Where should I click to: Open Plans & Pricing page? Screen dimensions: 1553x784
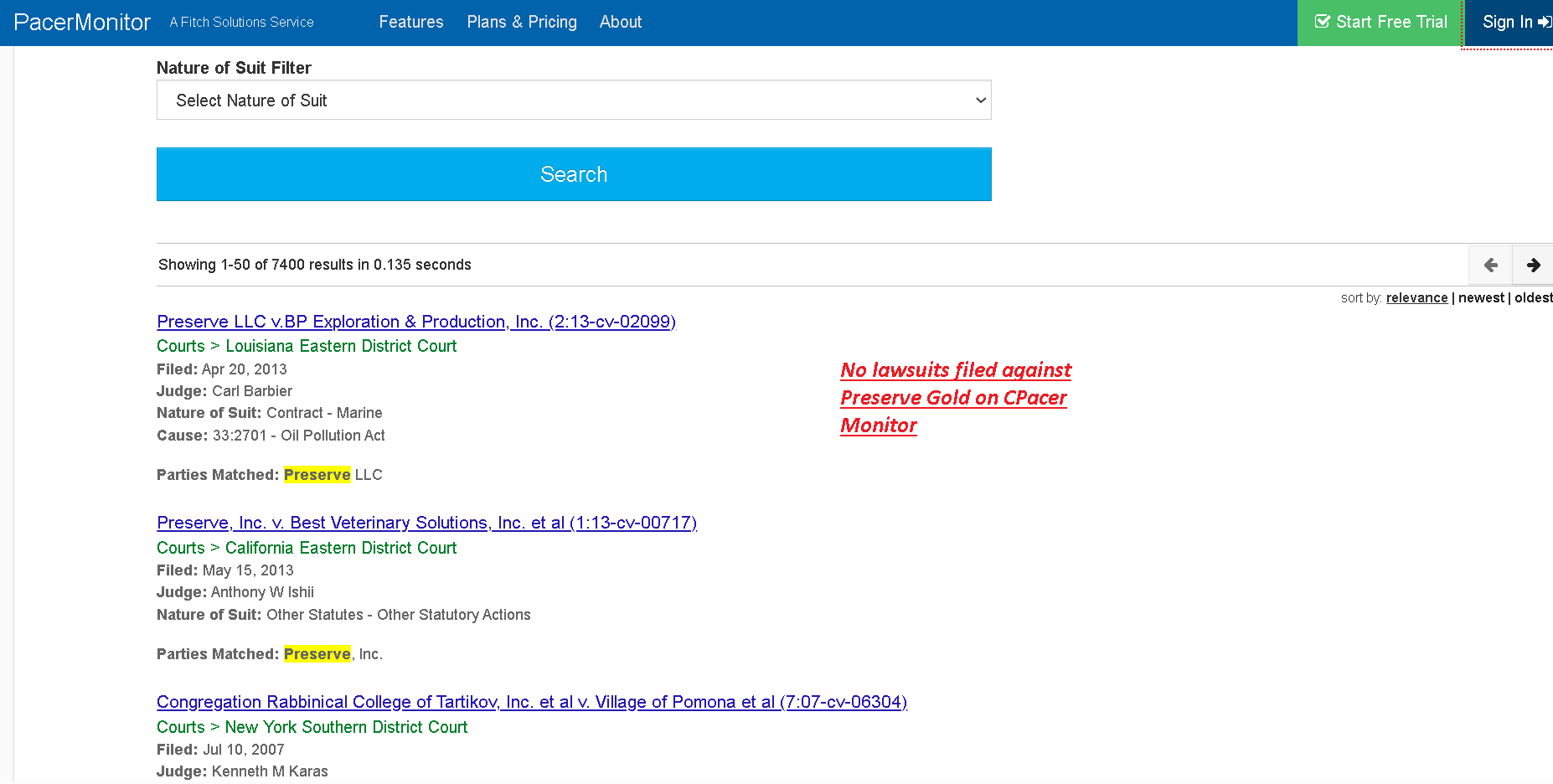click(x=522, y=22)
